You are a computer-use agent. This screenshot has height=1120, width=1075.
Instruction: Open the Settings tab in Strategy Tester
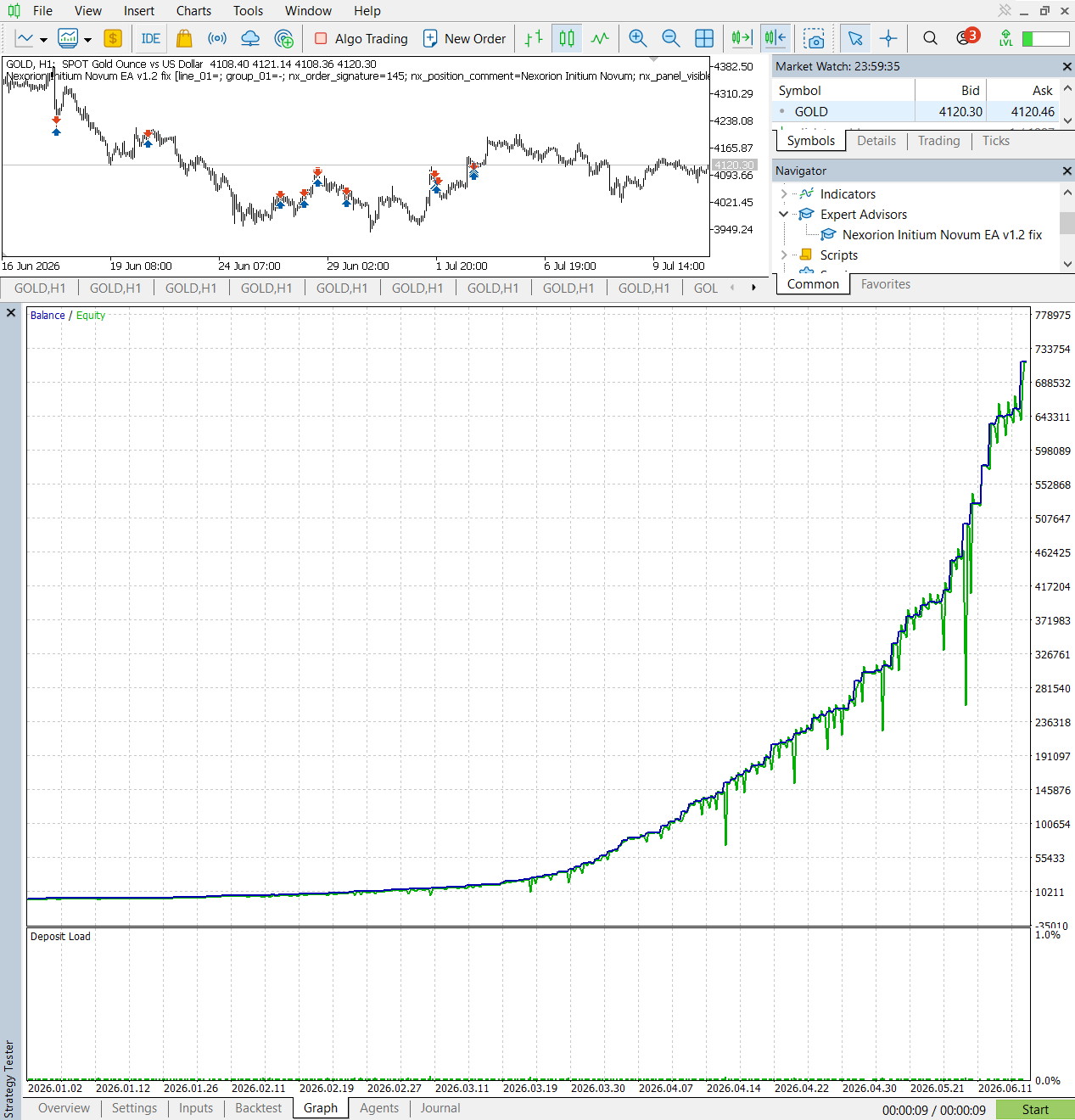[x=134, y=1108]
